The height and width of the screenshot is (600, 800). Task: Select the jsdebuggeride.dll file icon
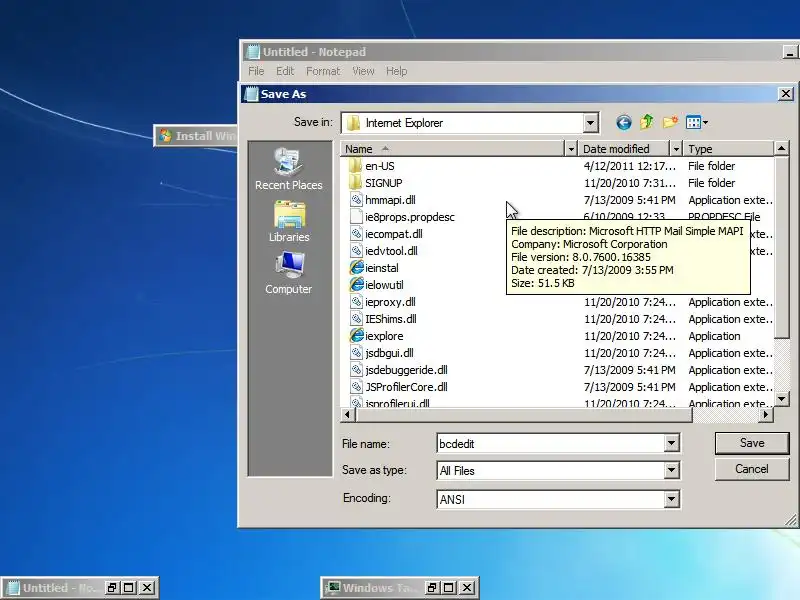[356, 370]
